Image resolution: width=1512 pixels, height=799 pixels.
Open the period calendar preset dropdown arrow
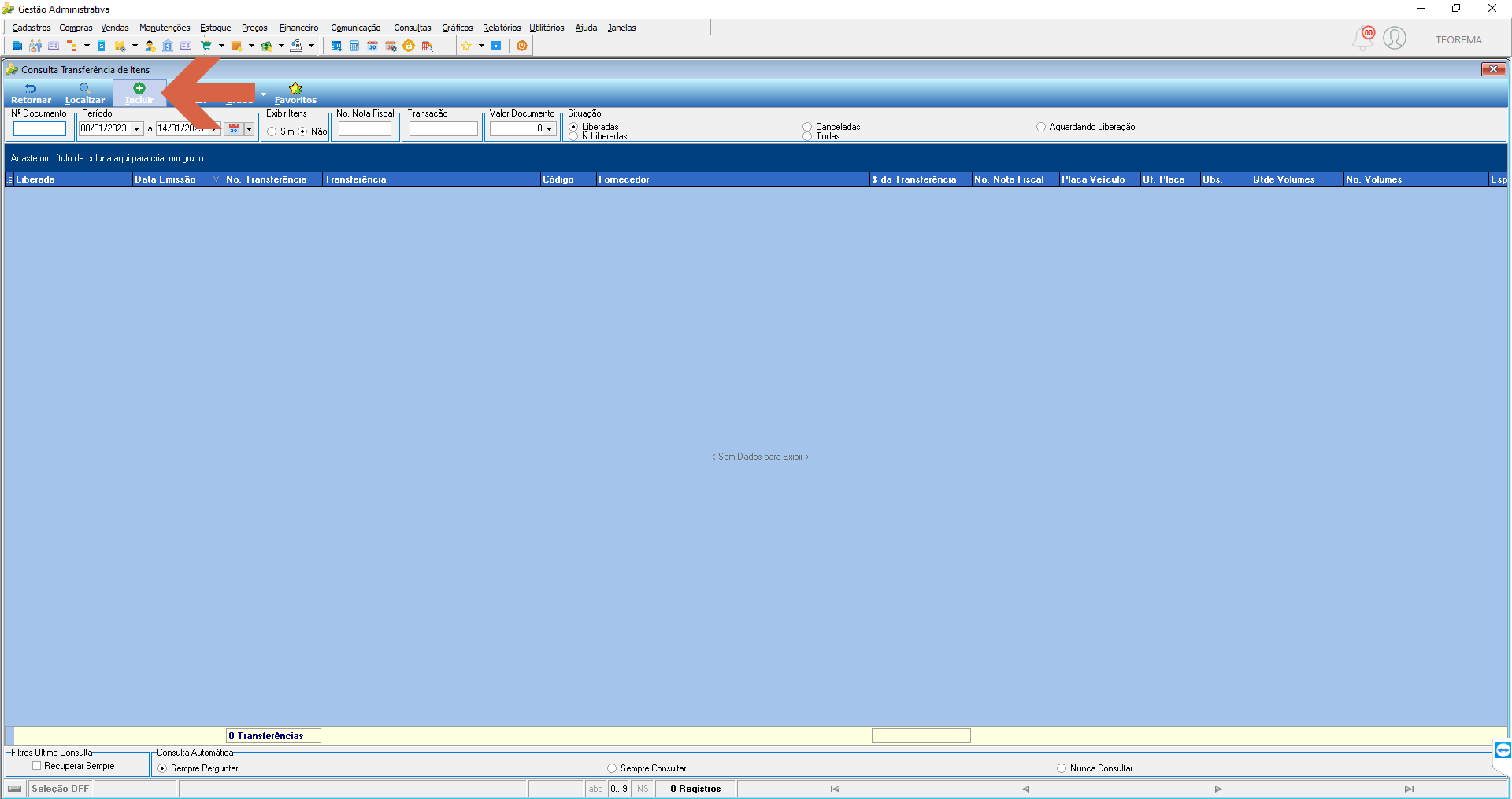click(x=249, y=129)
